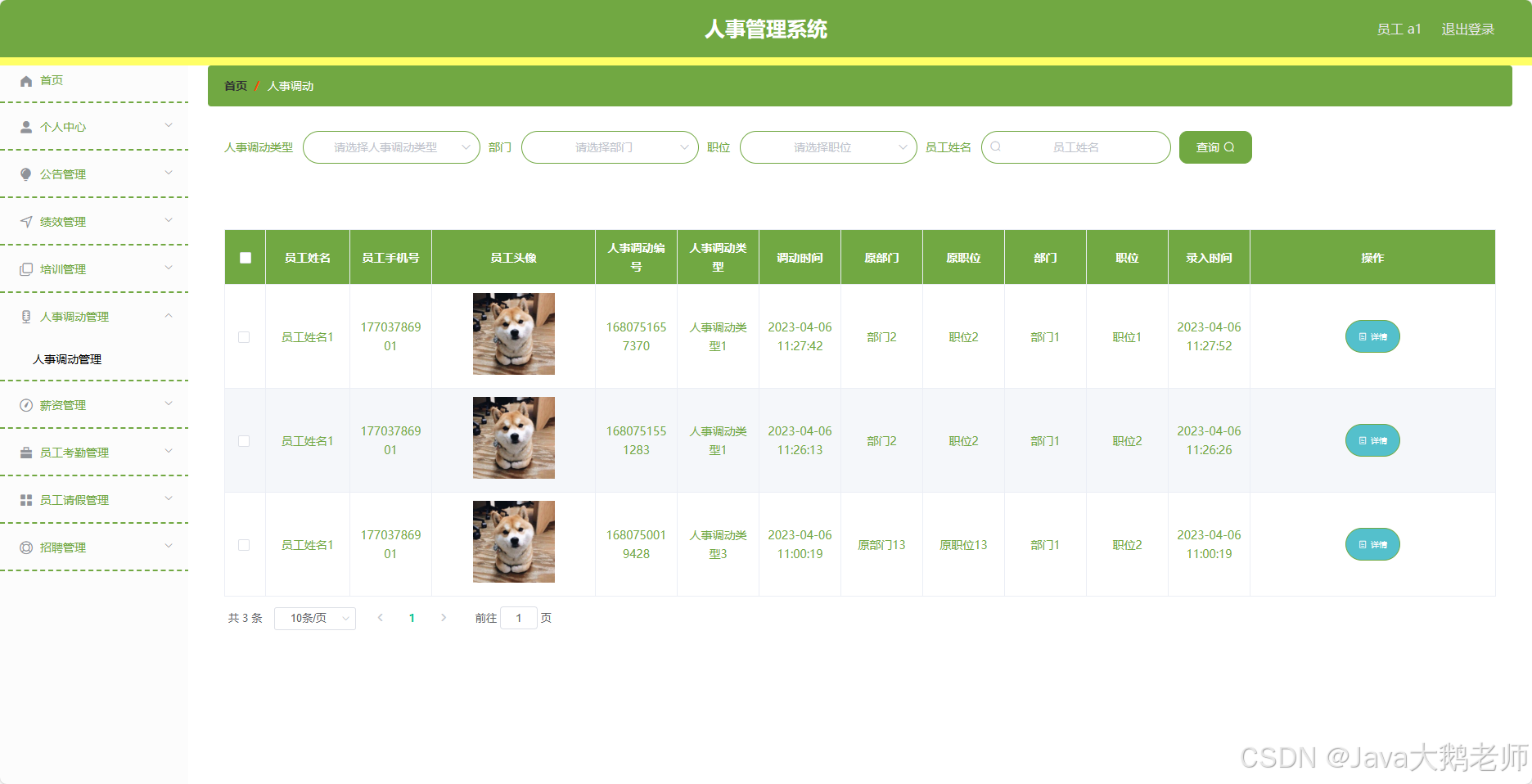Click the 员工手机号 column header
1532x784 pixels.
point(390,258)
